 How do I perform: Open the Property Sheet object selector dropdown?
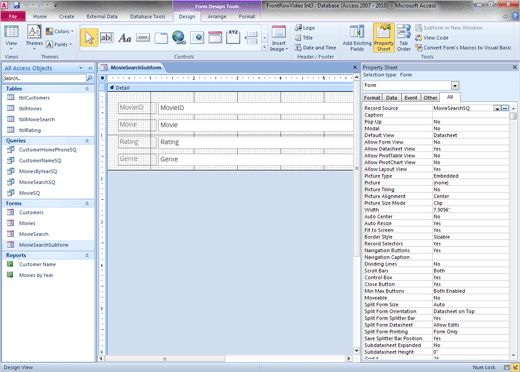coord(455,86)
